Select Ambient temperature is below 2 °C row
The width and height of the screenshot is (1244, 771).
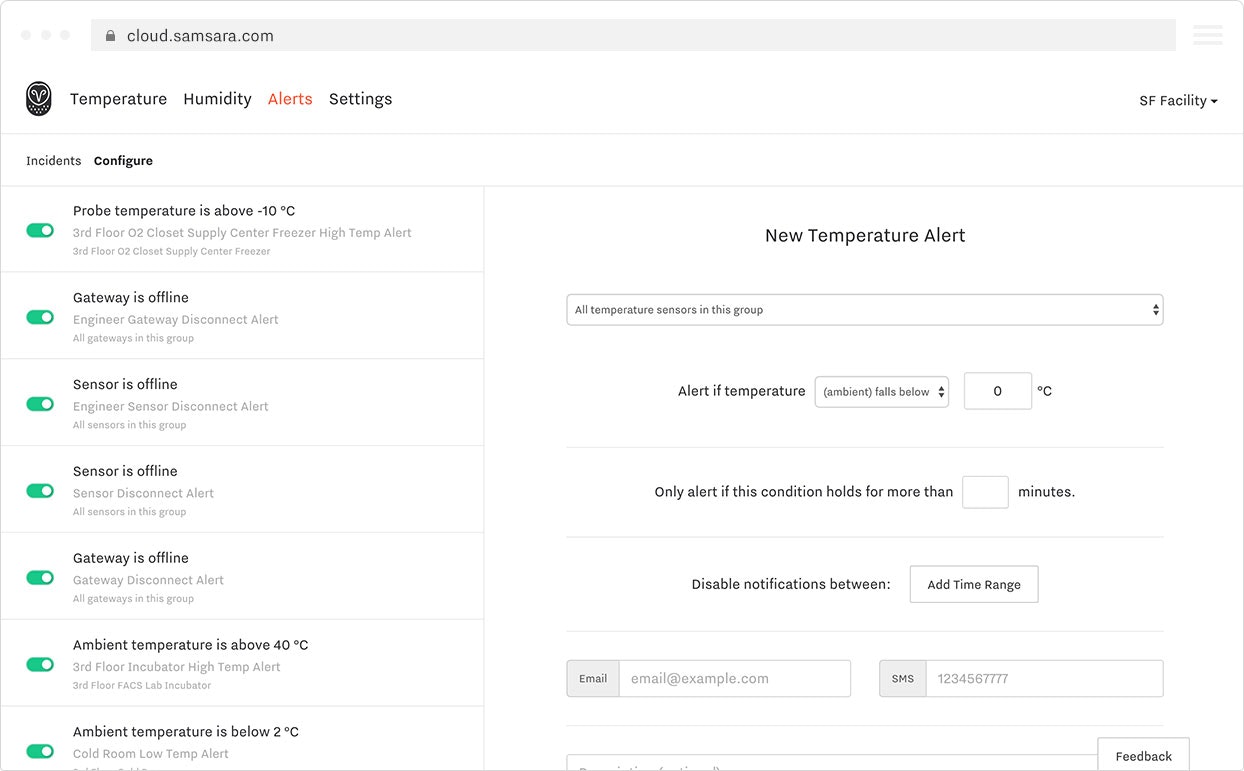242,739
